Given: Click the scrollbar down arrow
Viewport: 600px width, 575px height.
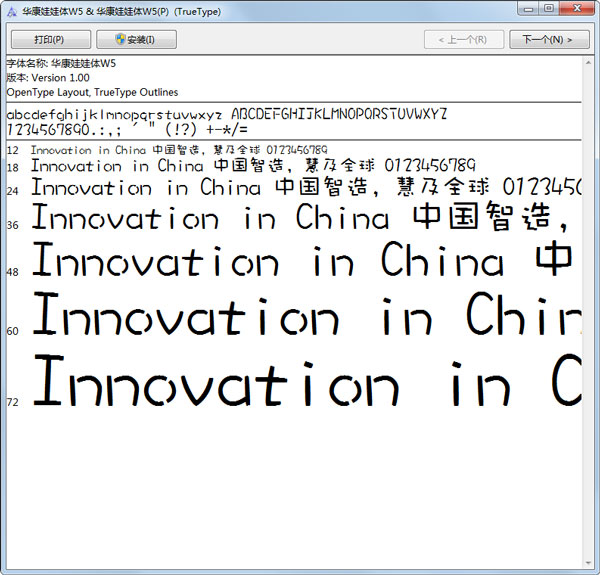Looking at the screenshot, I should [589, 563].
